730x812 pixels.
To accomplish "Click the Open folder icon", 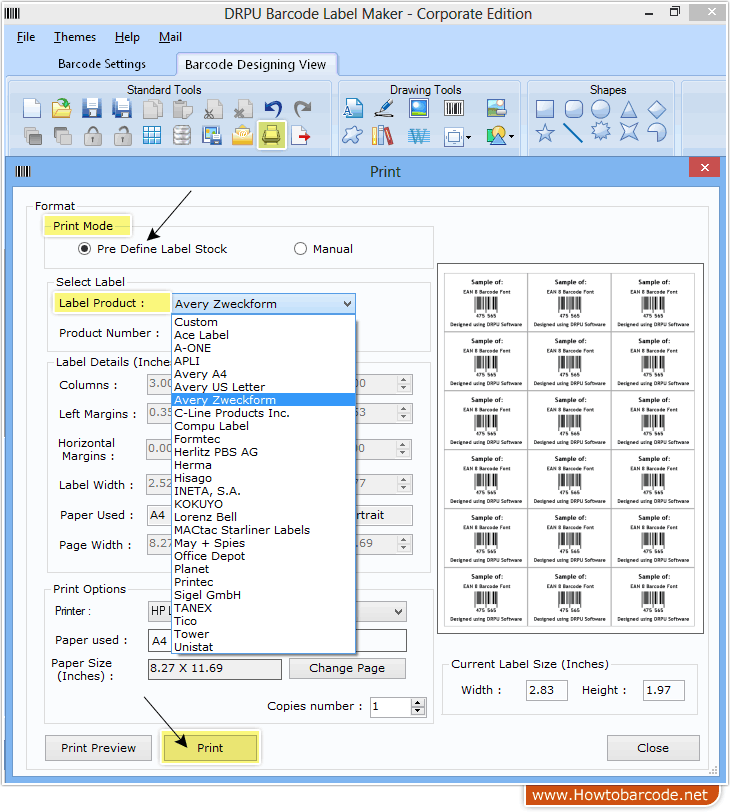I will pos(62,109).
